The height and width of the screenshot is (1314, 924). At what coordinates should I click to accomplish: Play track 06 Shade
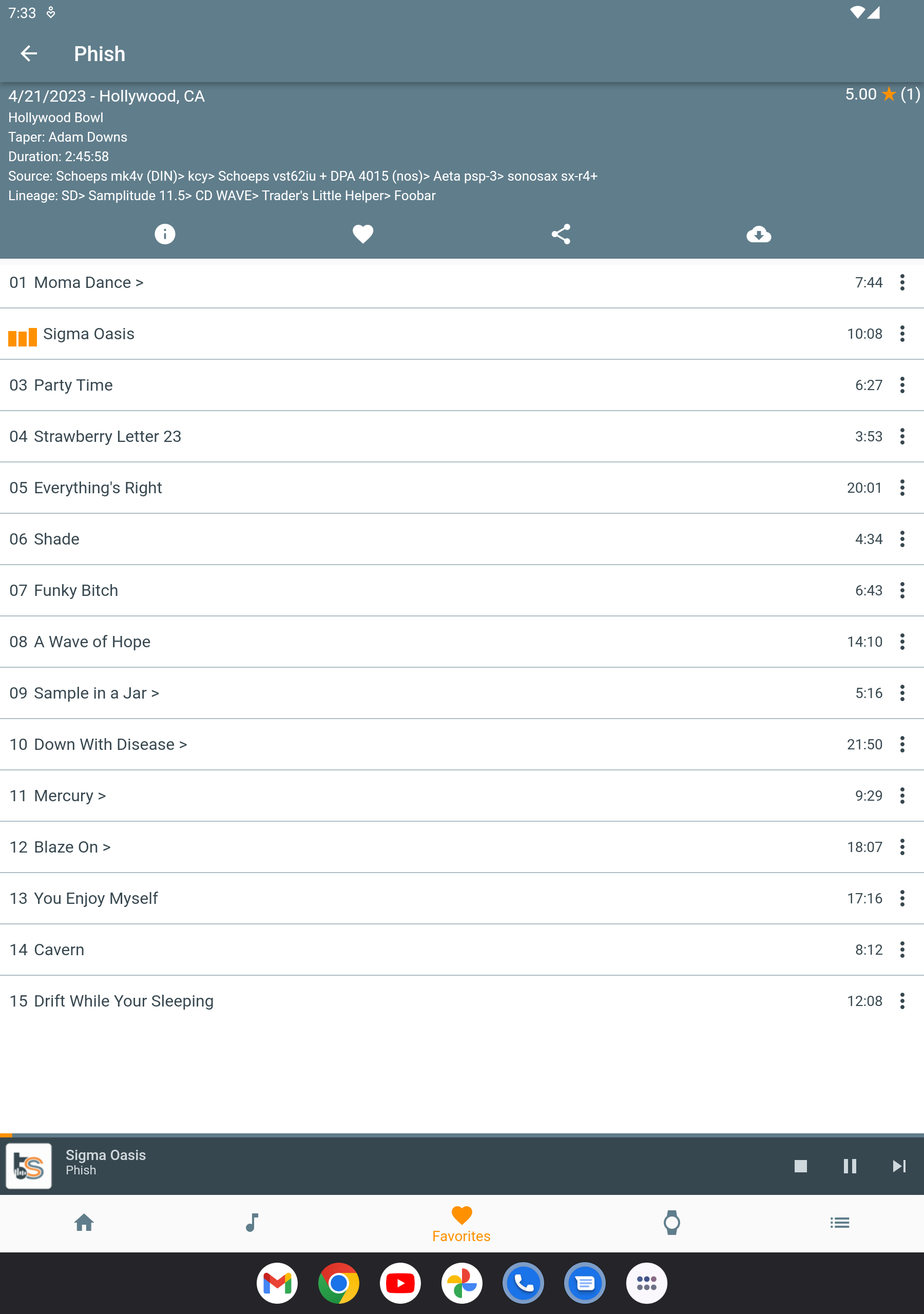[x=462, y=539]
